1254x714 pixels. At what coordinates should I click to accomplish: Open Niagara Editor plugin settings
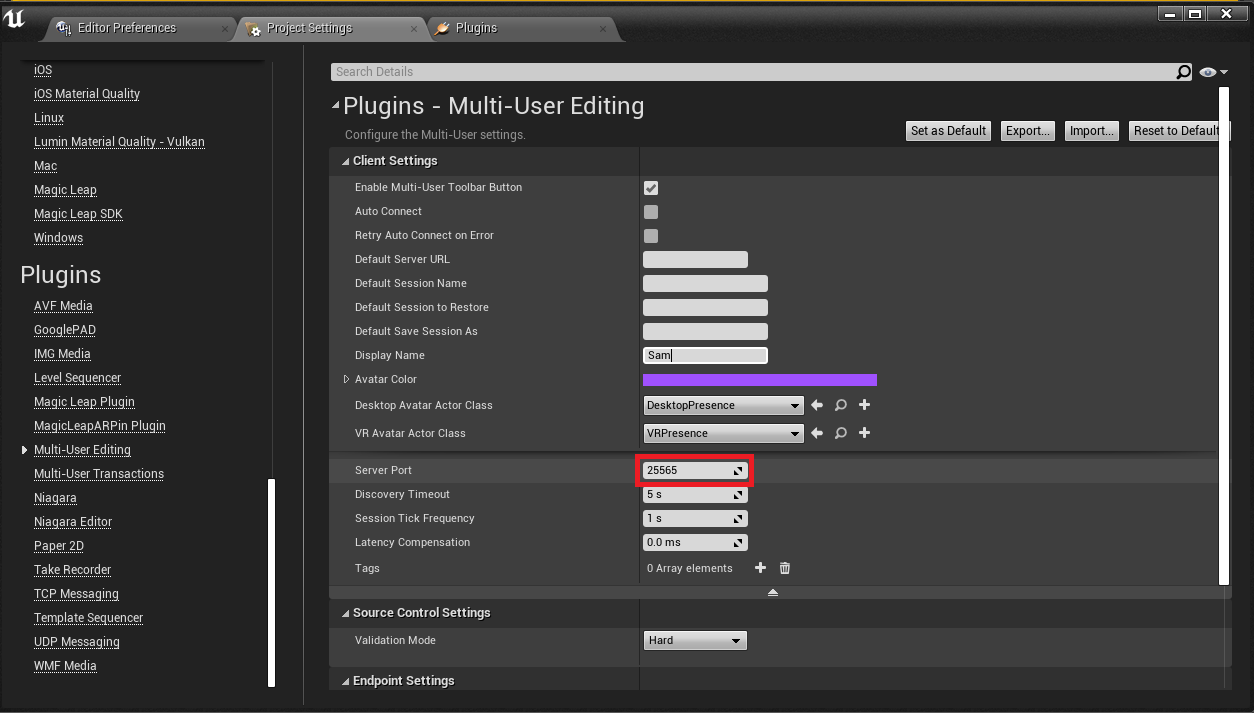73,522
